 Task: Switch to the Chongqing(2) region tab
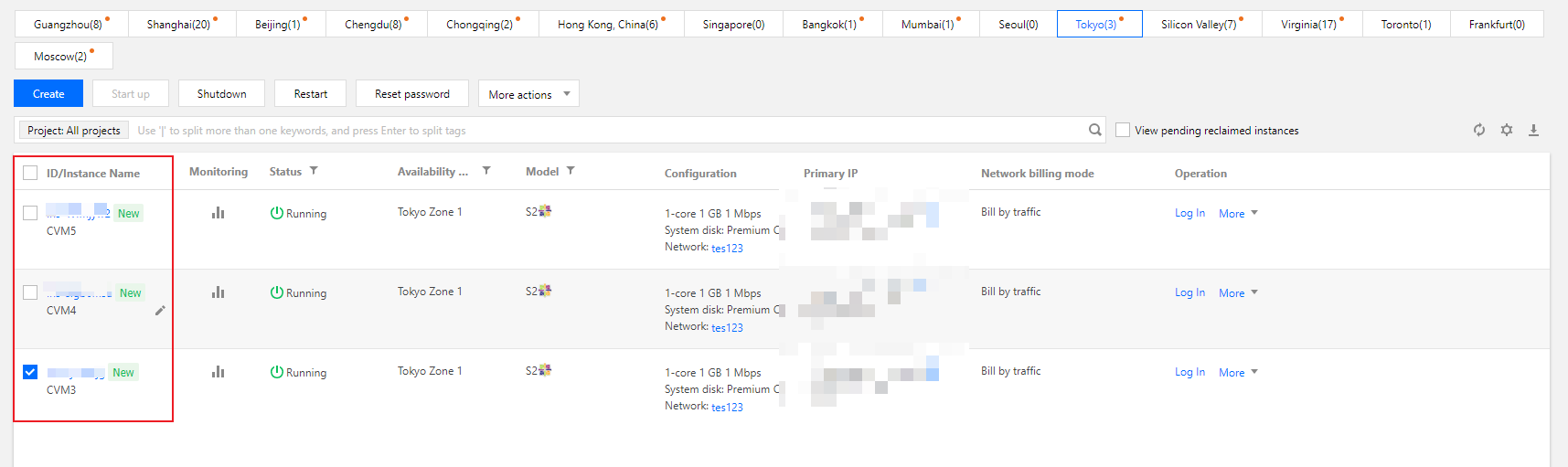coord(483,25)
